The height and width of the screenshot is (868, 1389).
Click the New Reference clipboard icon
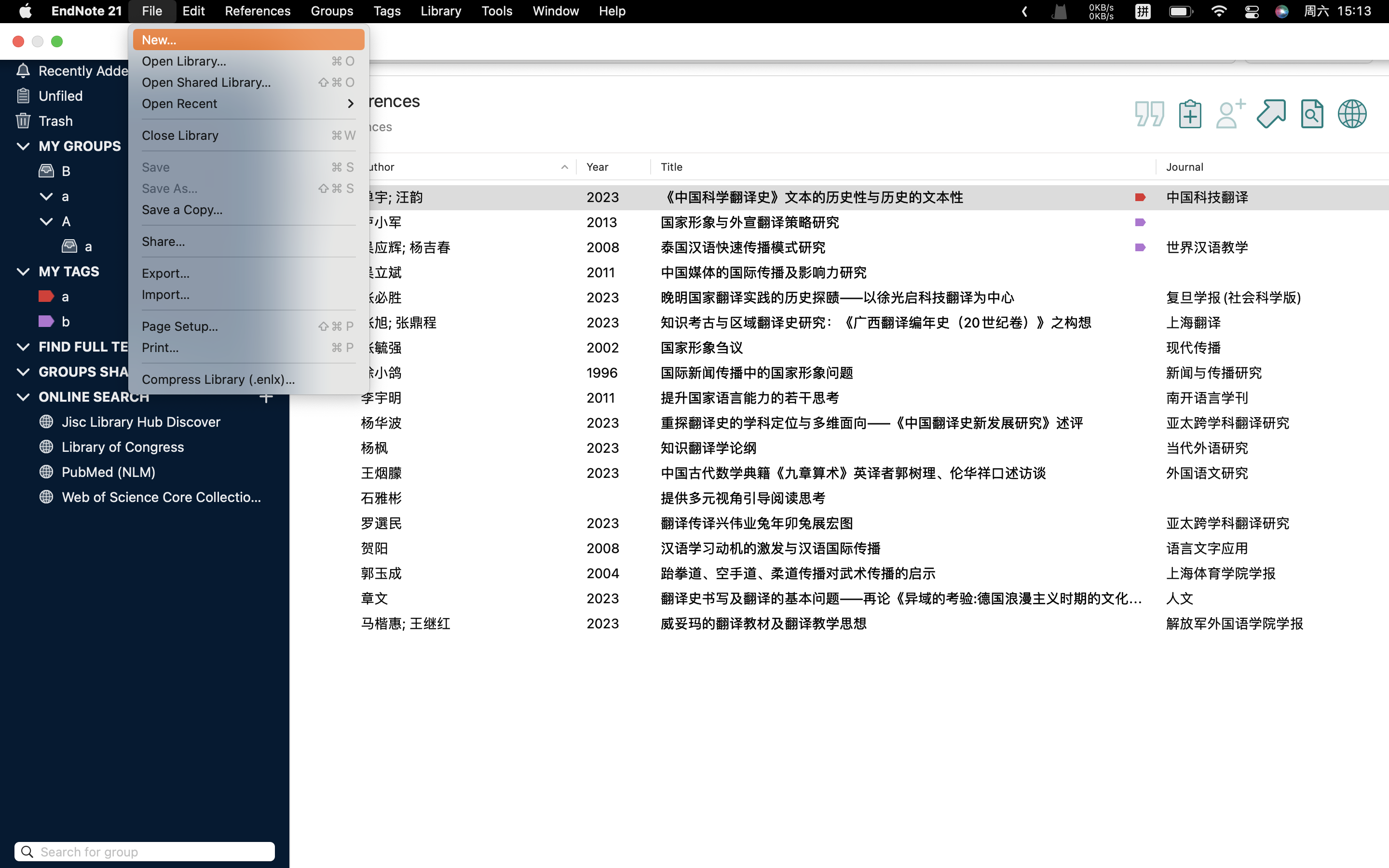(x=1190, y=114)
